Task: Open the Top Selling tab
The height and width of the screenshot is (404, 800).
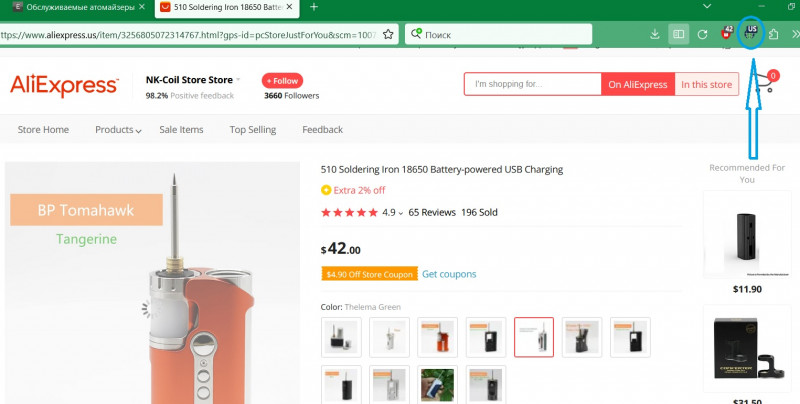Action: coord(252,130)
